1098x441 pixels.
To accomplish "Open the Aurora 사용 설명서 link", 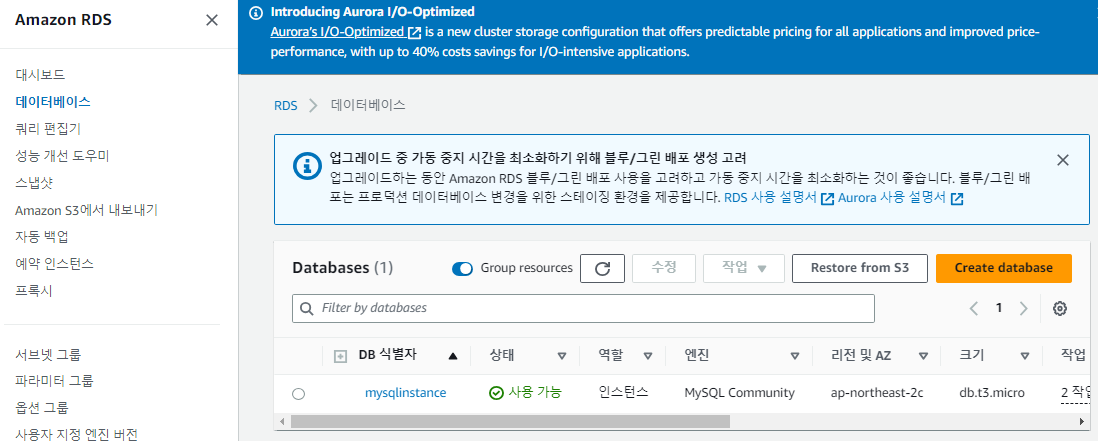I will pos(901,198).
